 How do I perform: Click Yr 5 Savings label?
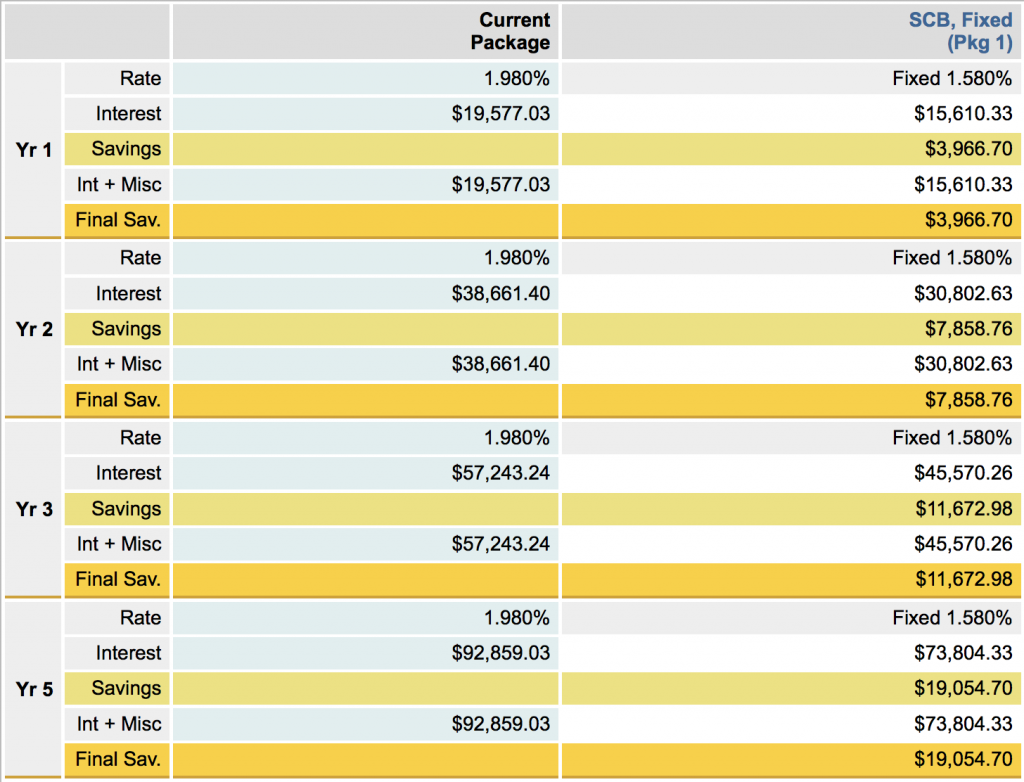(126, 689)
